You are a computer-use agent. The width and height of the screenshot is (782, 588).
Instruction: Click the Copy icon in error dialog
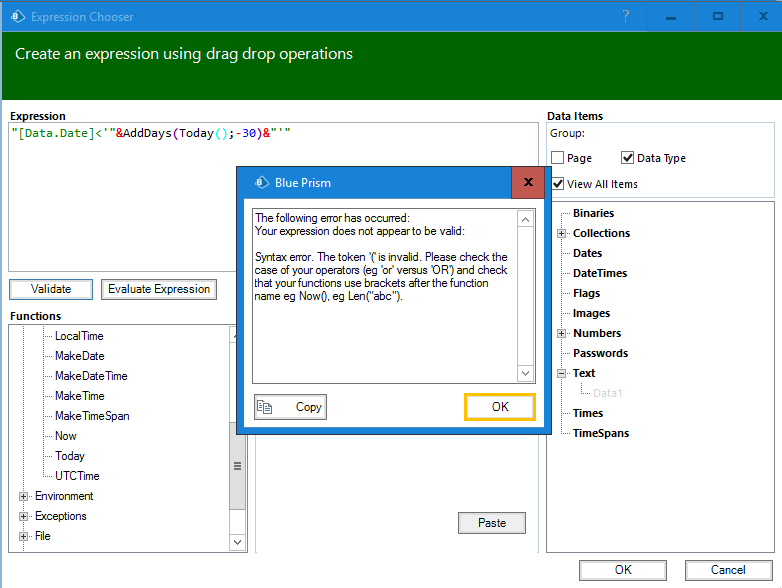click(x=264, y=407)
